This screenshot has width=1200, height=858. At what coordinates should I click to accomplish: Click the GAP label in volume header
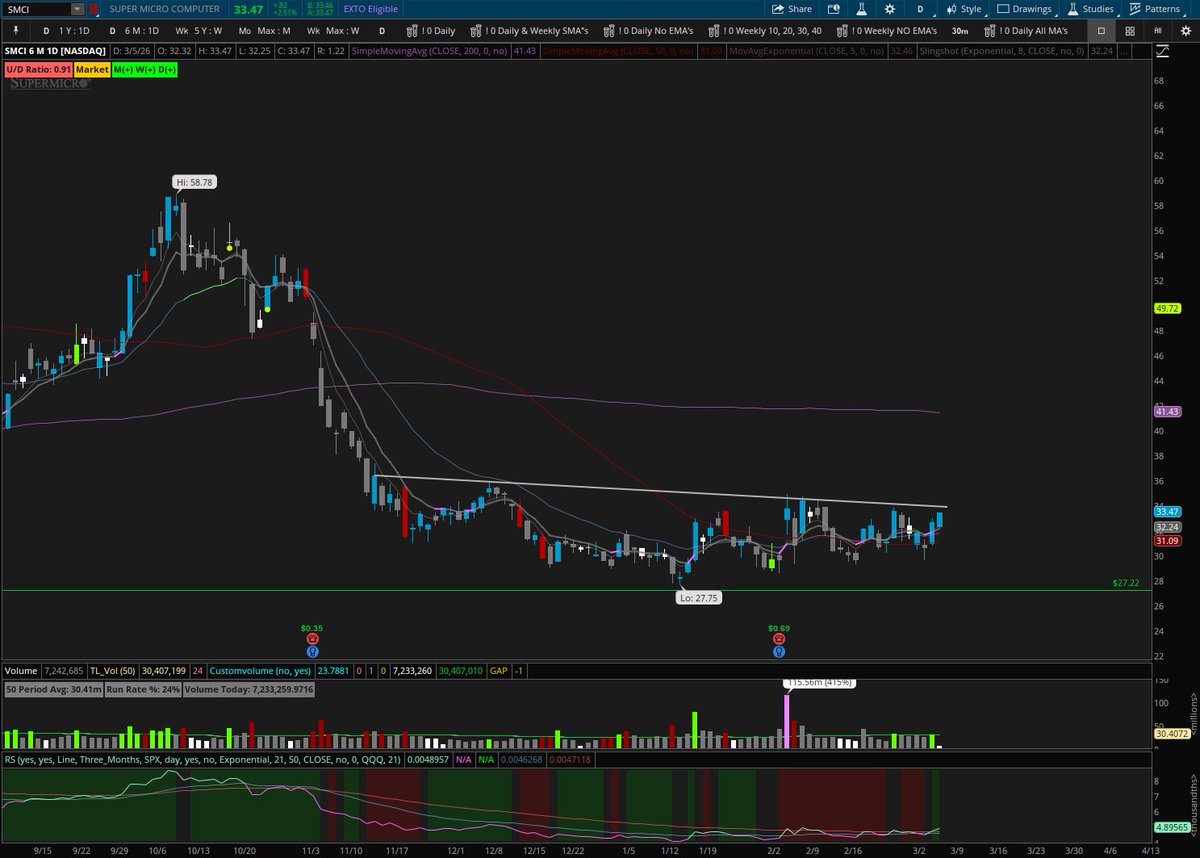click(x=498, y=670)
